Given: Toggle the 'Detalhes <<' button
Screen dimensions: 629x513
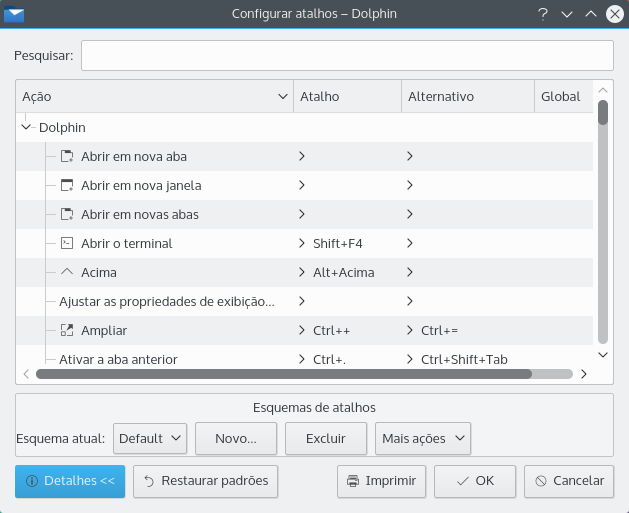Looking at the screenshot, I should 70,481.
